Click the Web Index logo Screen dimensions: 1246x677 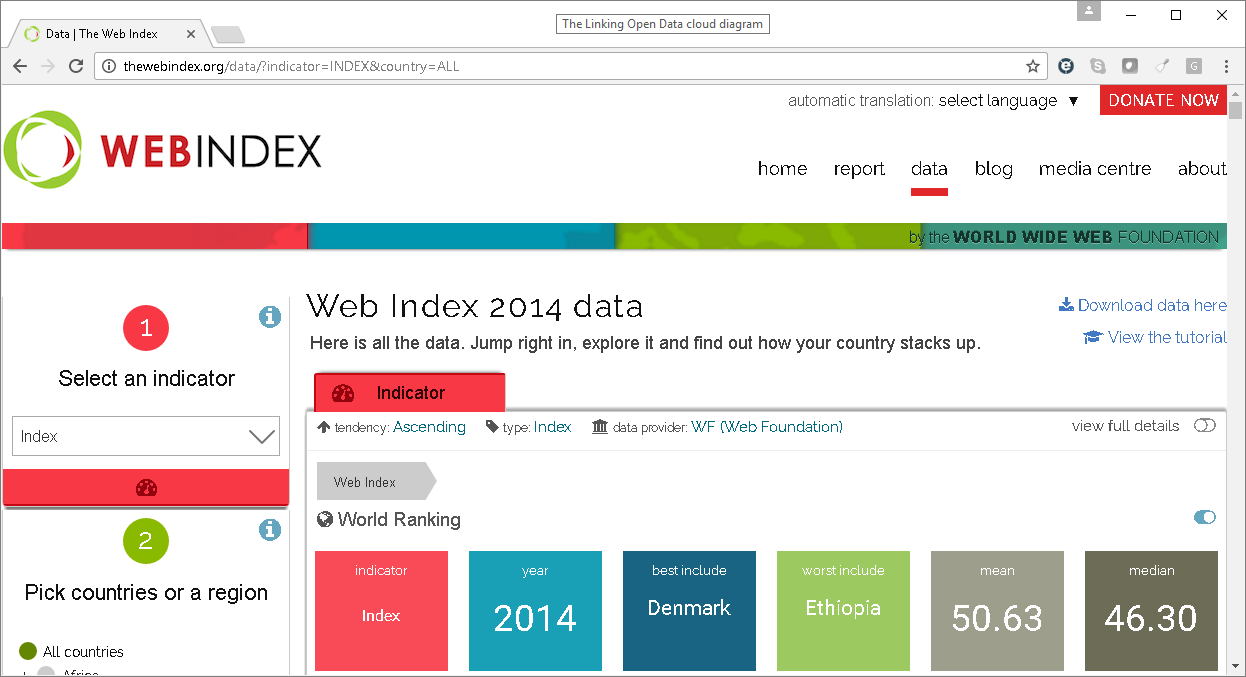pyautogui.click(x=163, y=150)
